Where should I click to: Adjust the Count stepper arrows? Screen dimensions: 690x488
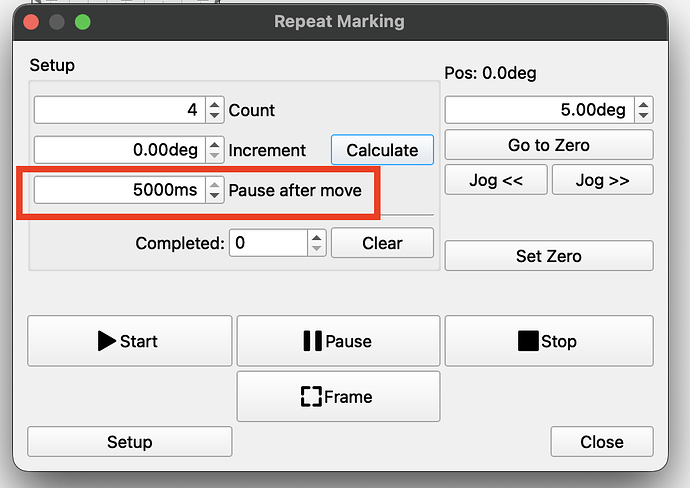tap(215, 110)
